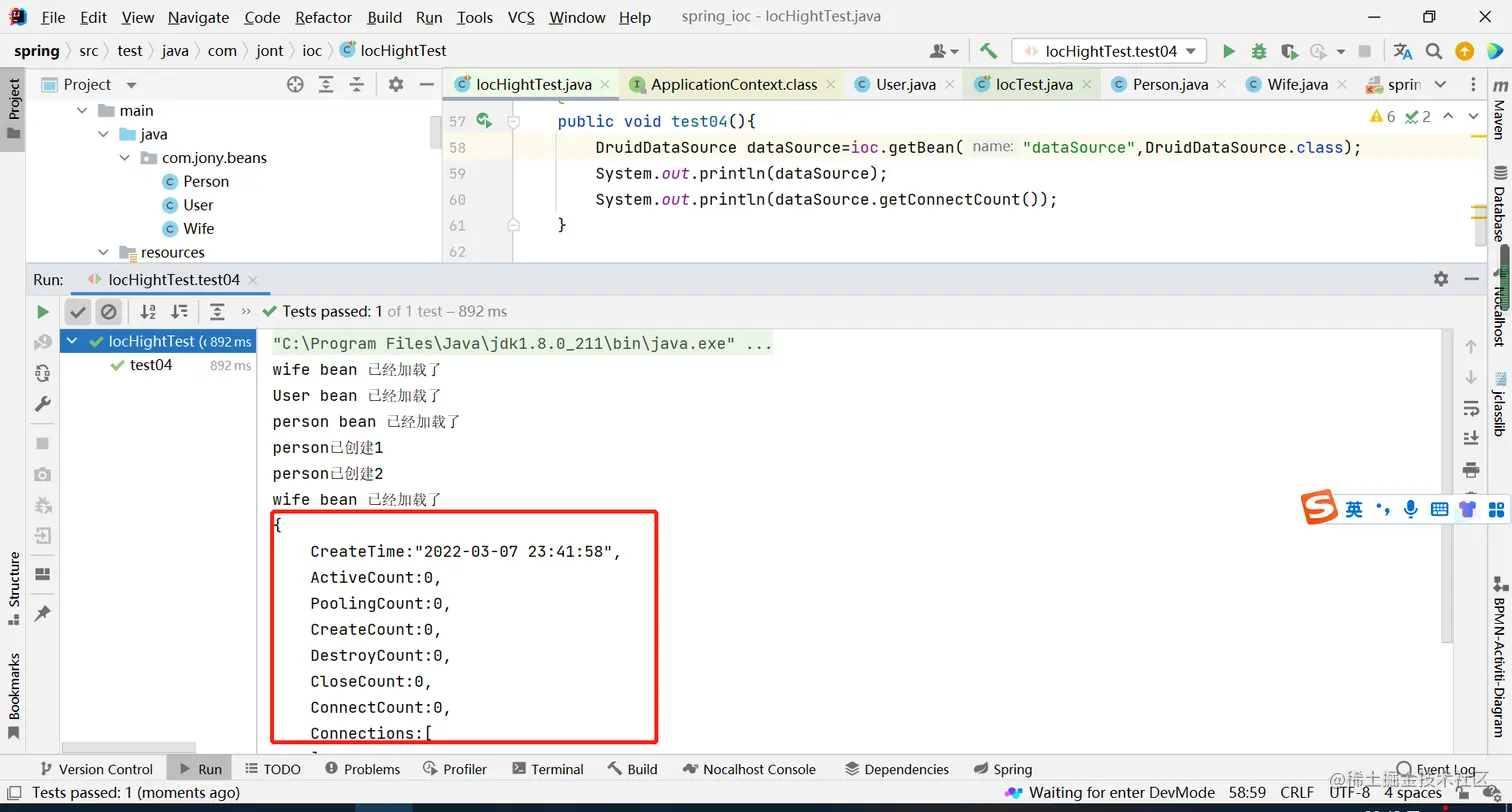The height and width of the screenshot is (812, 1512).
Task: Open the Navigate menu
Action: click(x=198, y=17)
